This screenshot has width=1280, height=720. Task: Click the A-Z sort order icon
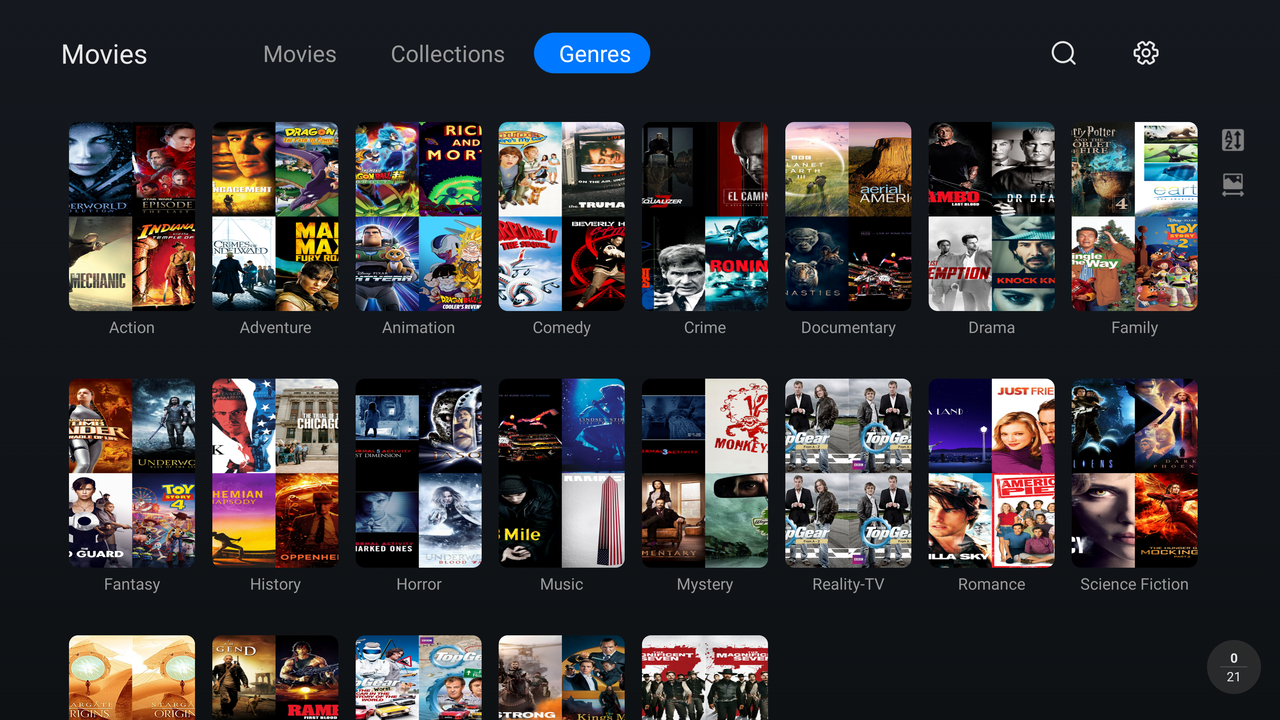tap(1233, 140)
